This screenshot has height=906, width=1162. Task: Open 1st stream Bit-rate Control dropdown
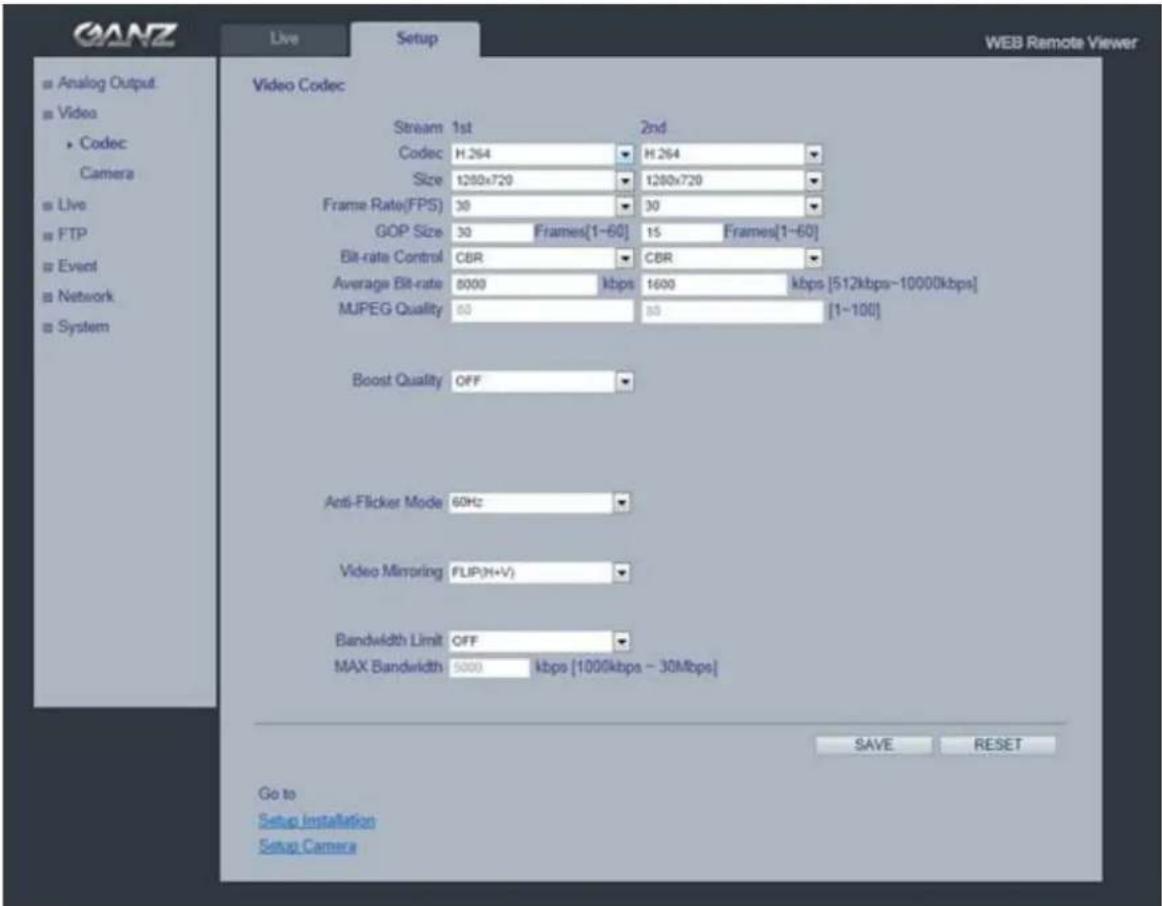[542, 258]
